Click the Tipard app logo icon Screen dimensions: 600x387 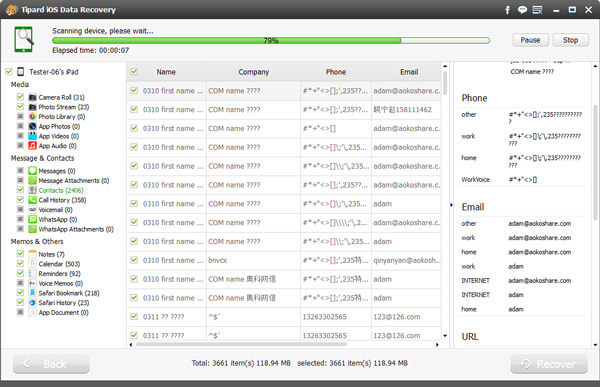(x=12, y=10)
